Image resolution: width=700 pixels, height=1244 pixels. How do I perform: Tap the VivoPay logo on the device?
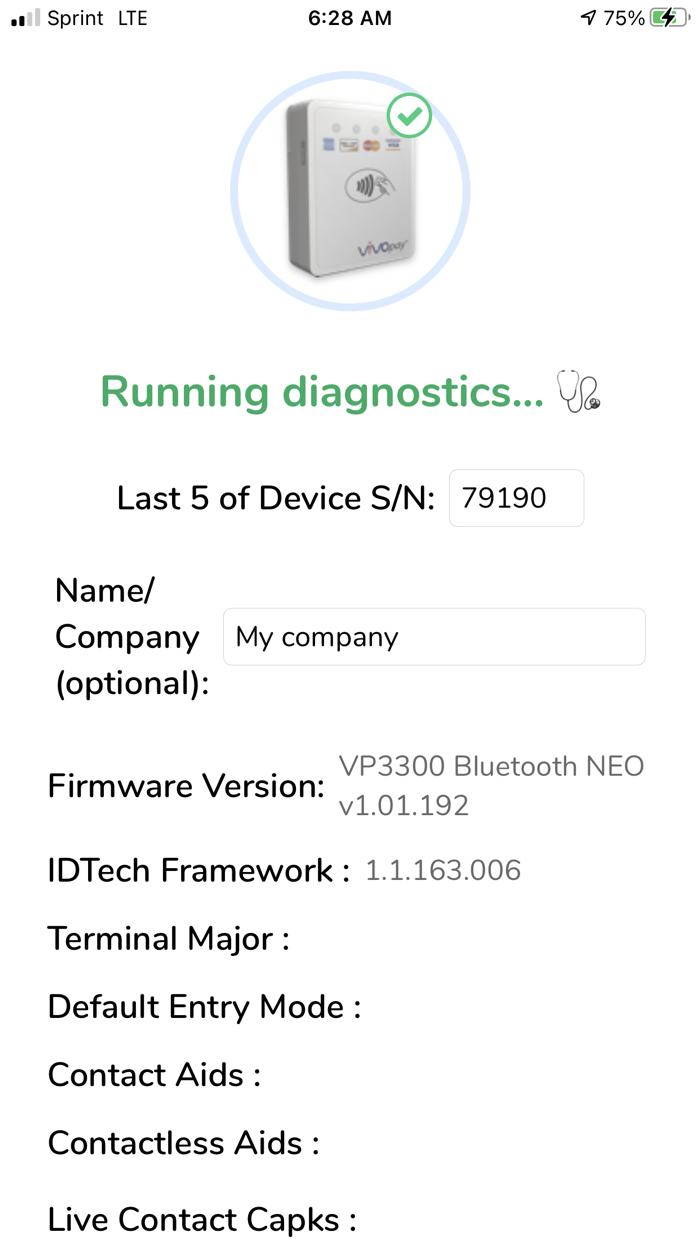click(x=383, y=245)
